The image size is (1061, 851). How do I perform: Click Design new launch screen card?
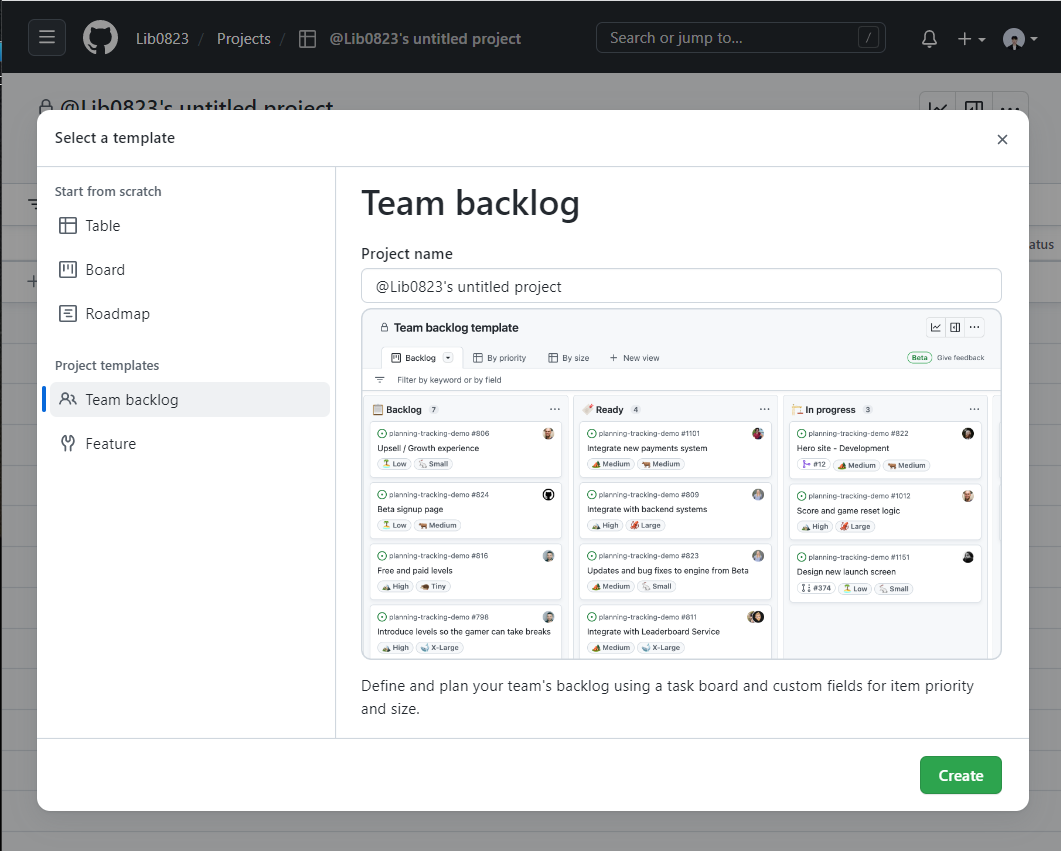[885, 574]
